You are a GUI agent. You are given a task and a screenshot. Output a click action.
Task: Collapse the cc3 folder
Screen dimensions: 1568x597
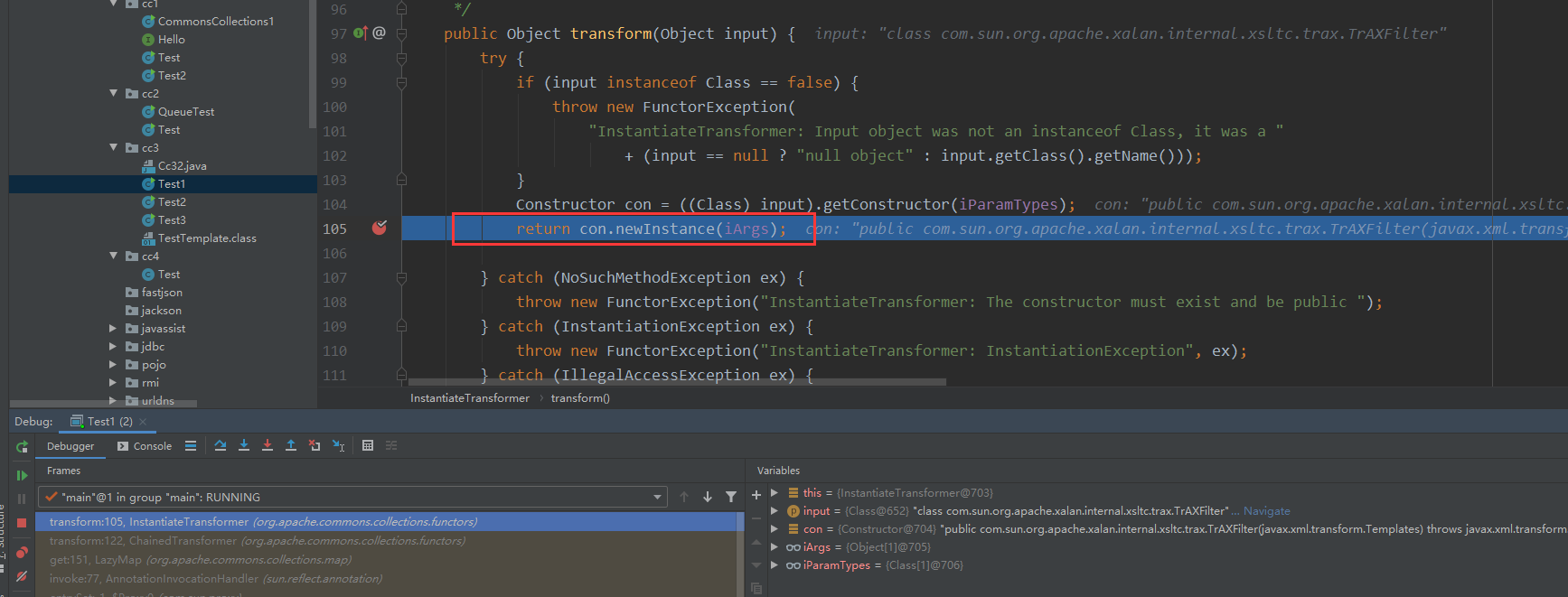coord(114,147)
